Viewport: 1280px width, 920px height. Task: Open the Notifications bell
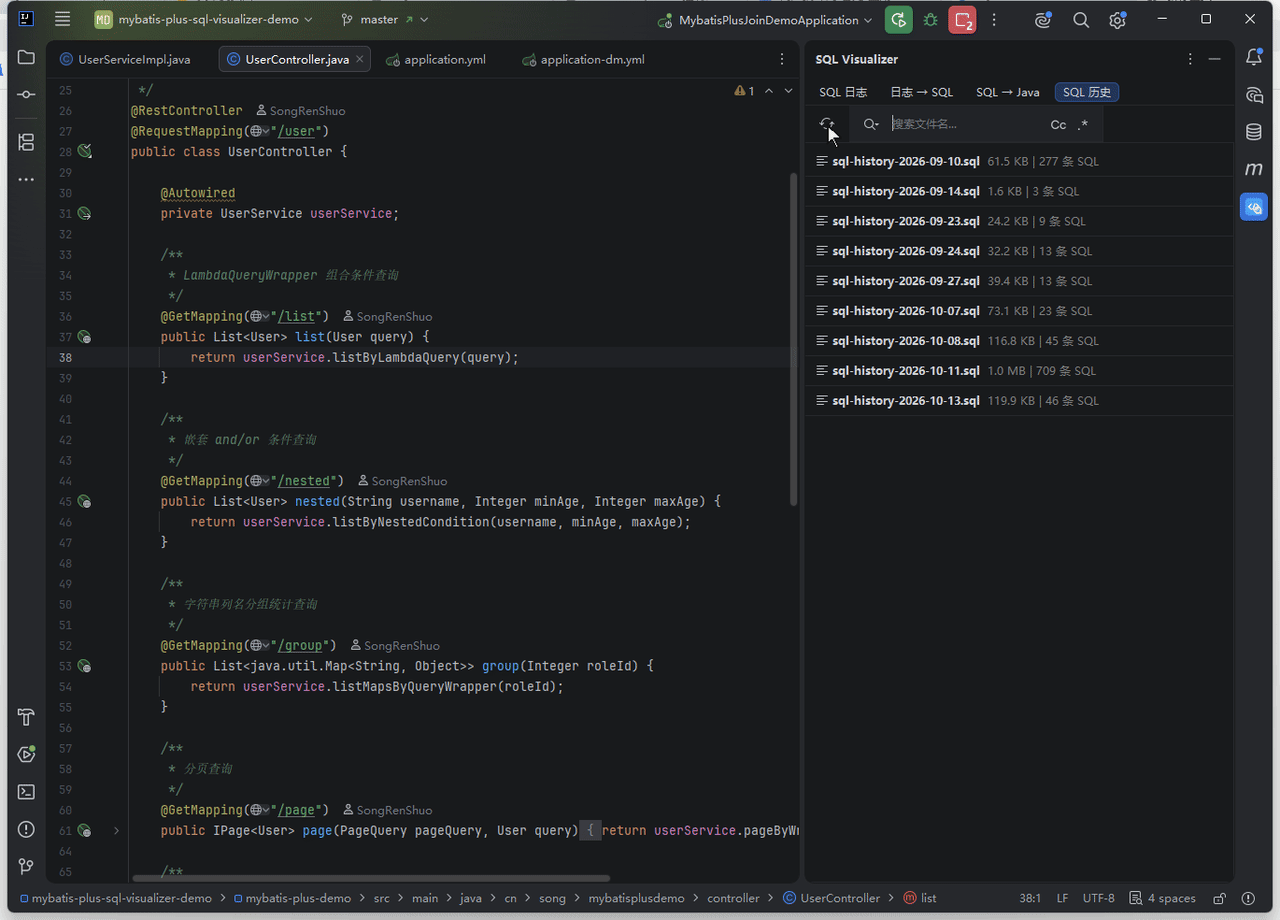pyautogui.click(x=1254, y=58)
